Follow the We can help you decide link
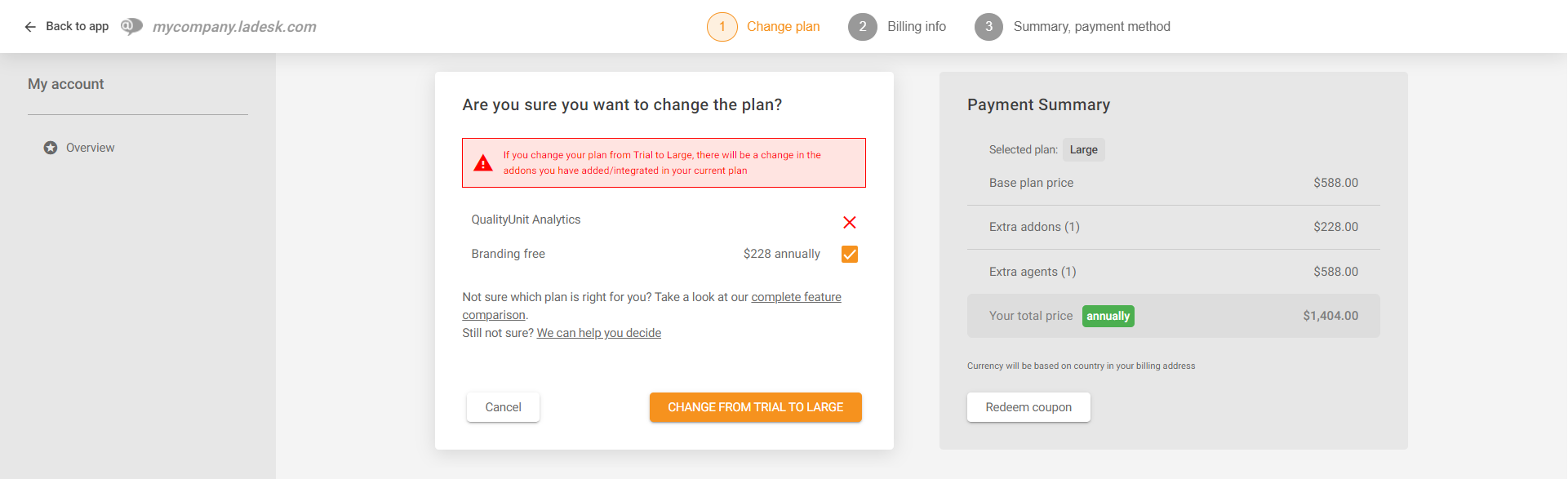 point(598,333)
